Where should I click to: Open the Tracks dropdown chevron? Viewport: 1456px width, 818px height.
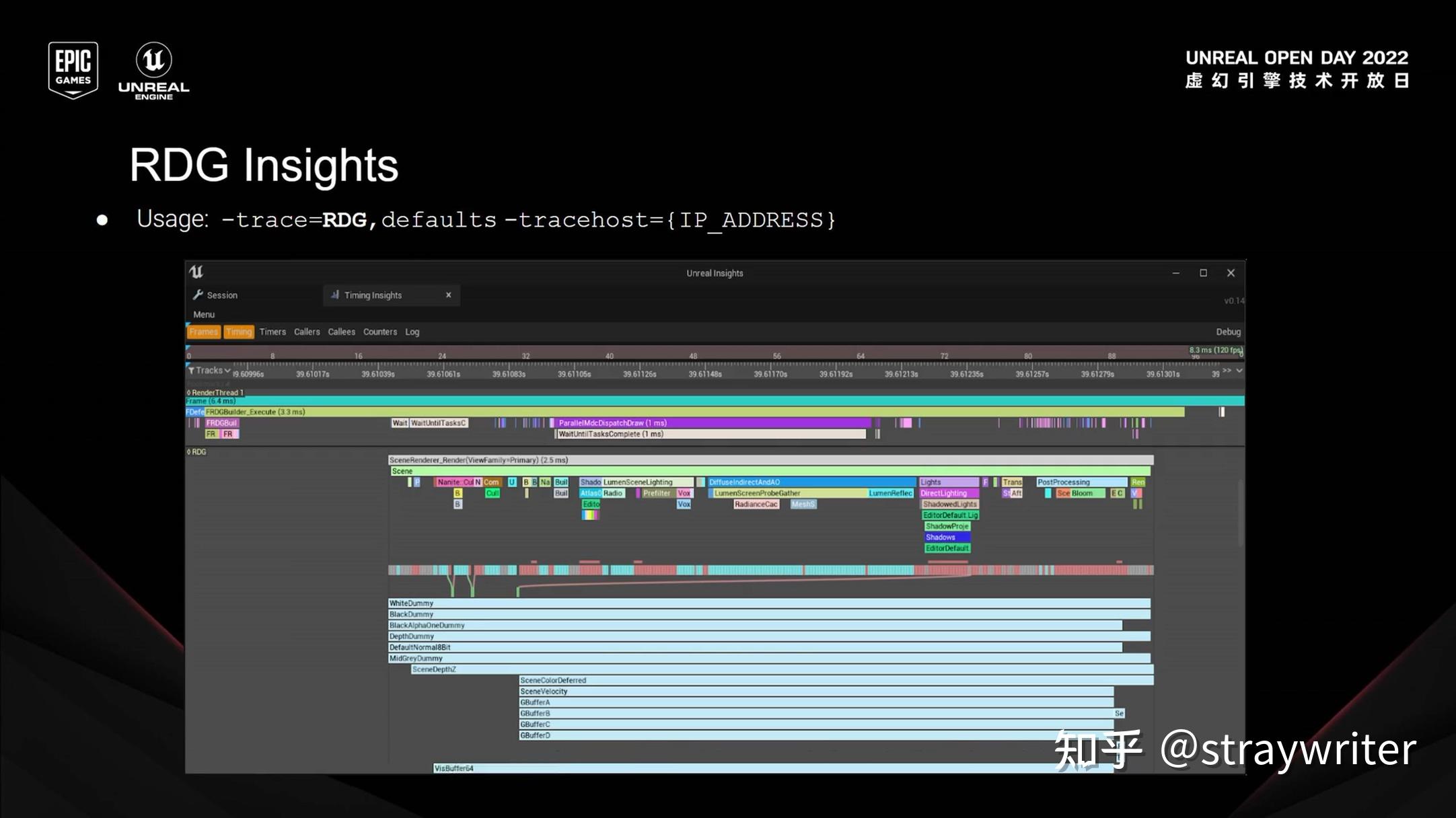pyautogui.click(x=227, y=371)
